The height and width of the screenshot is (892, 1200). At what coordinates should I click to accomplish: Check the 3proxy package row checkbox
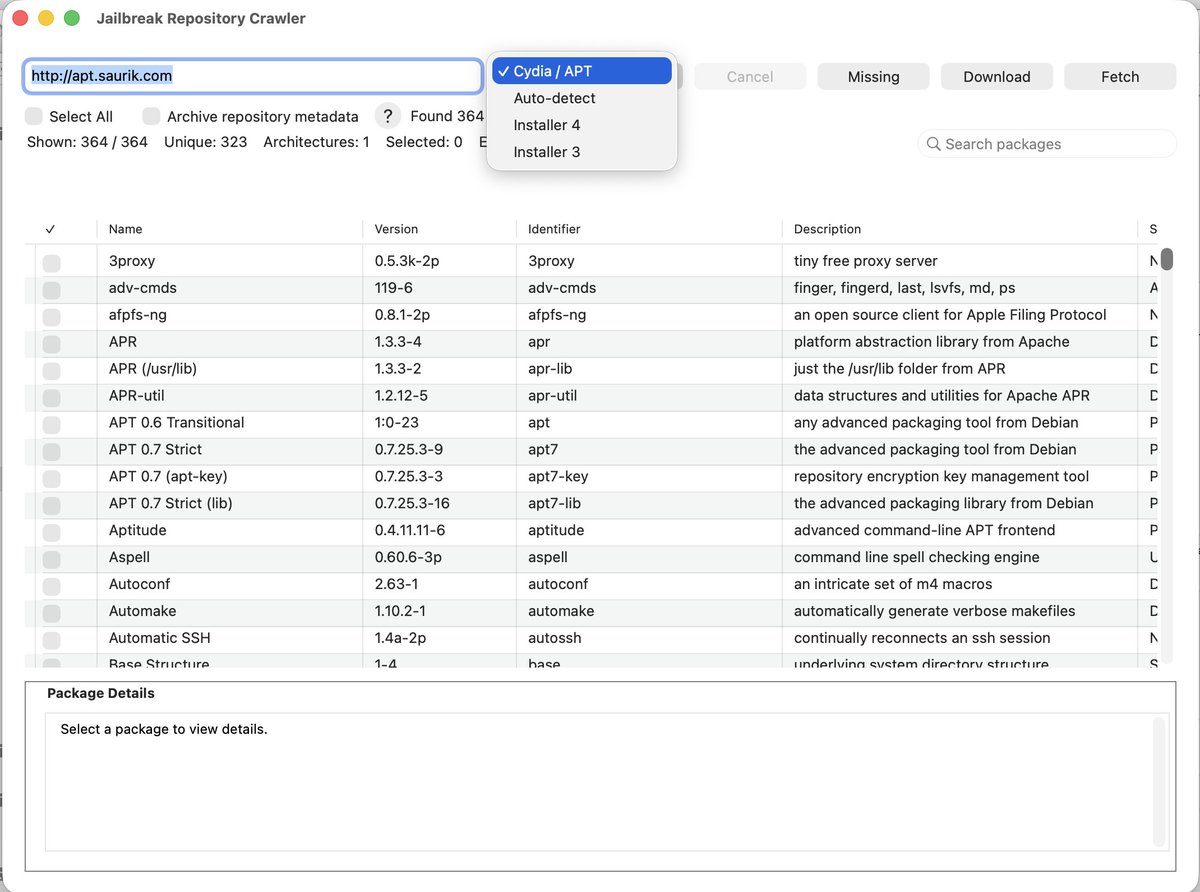51,262
